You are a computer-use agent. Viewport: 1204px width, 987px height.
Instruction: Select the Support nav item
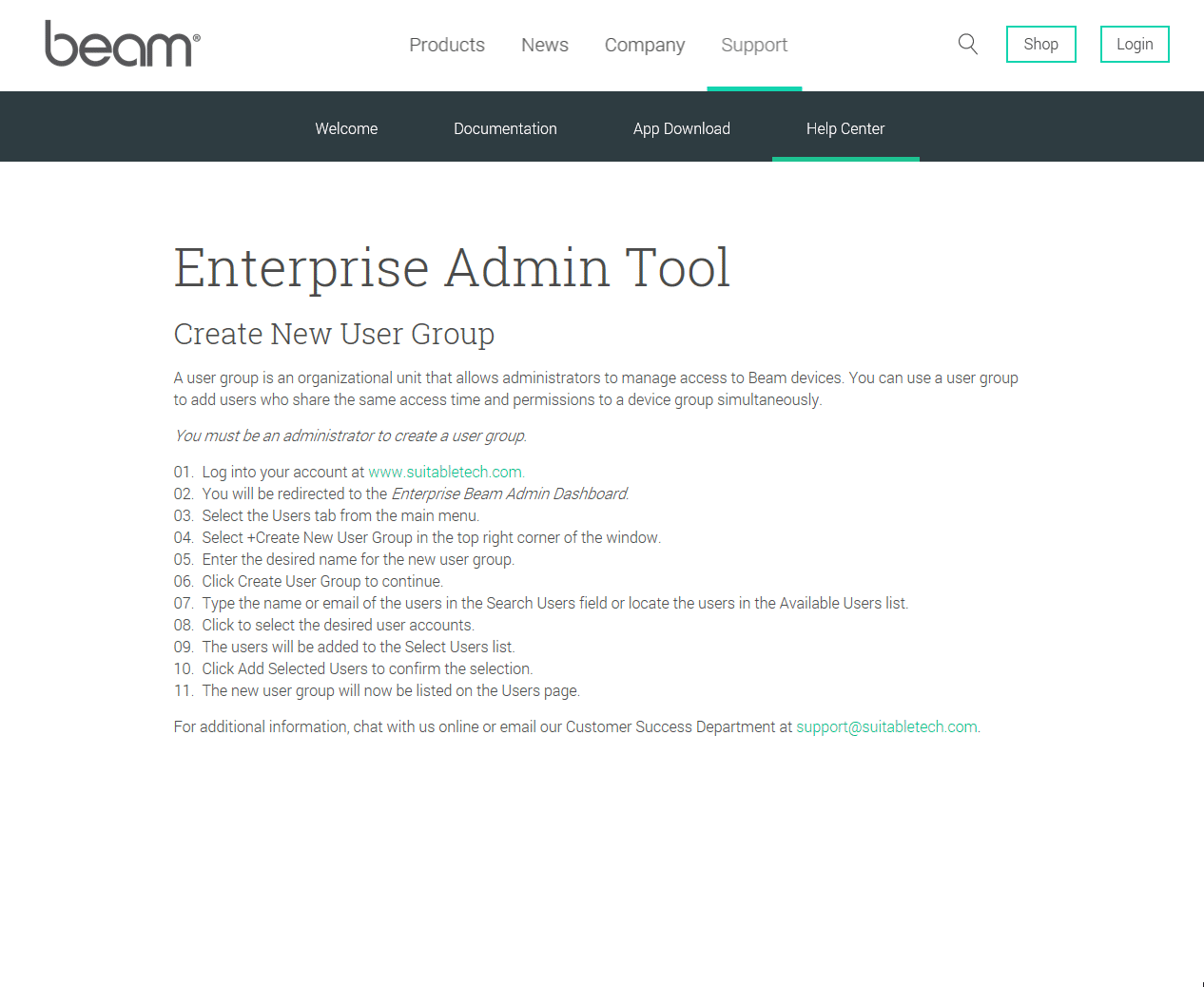(x=754, y=45)
